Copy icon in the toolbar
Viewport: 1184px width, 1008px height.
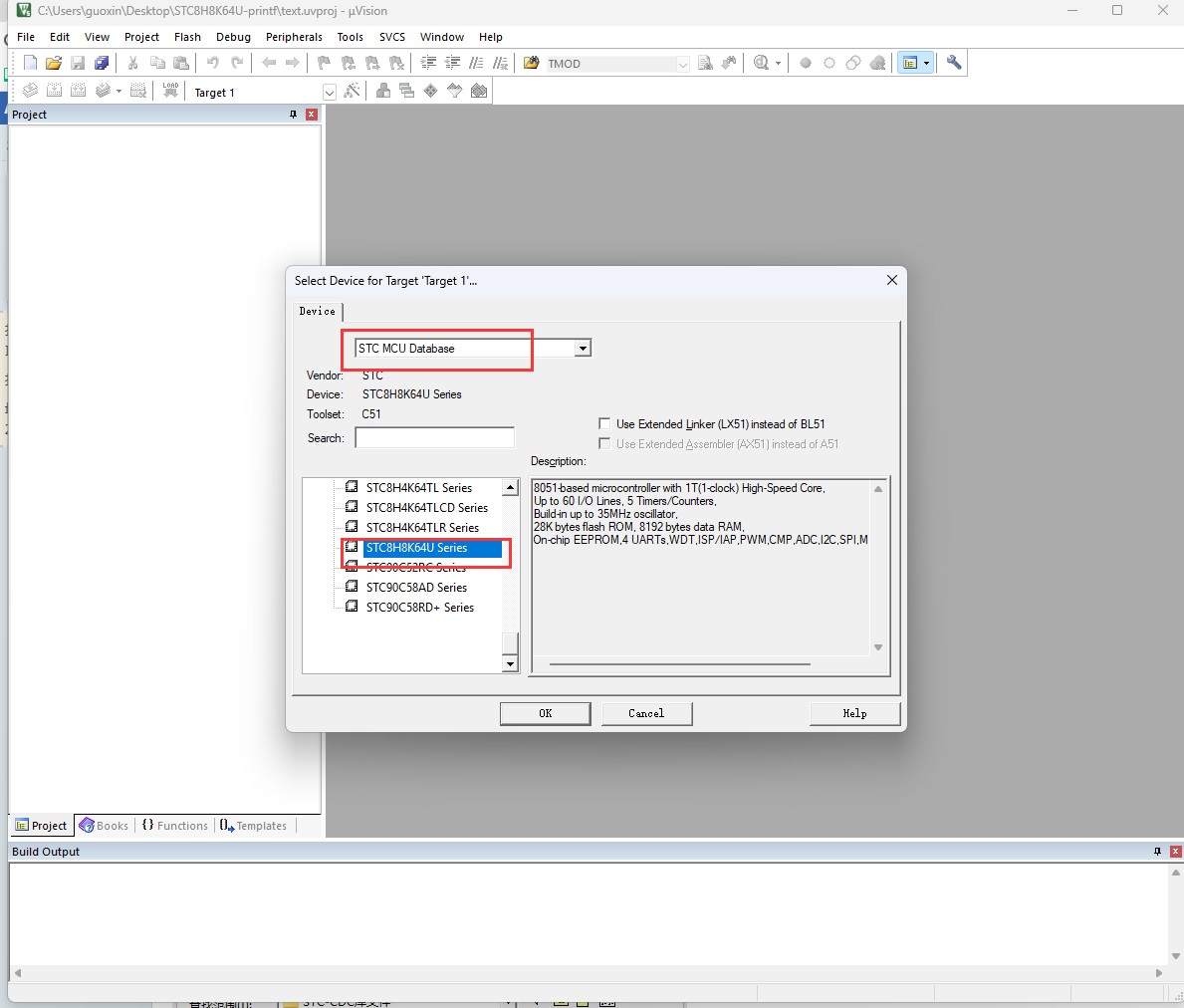click(157, 63)
